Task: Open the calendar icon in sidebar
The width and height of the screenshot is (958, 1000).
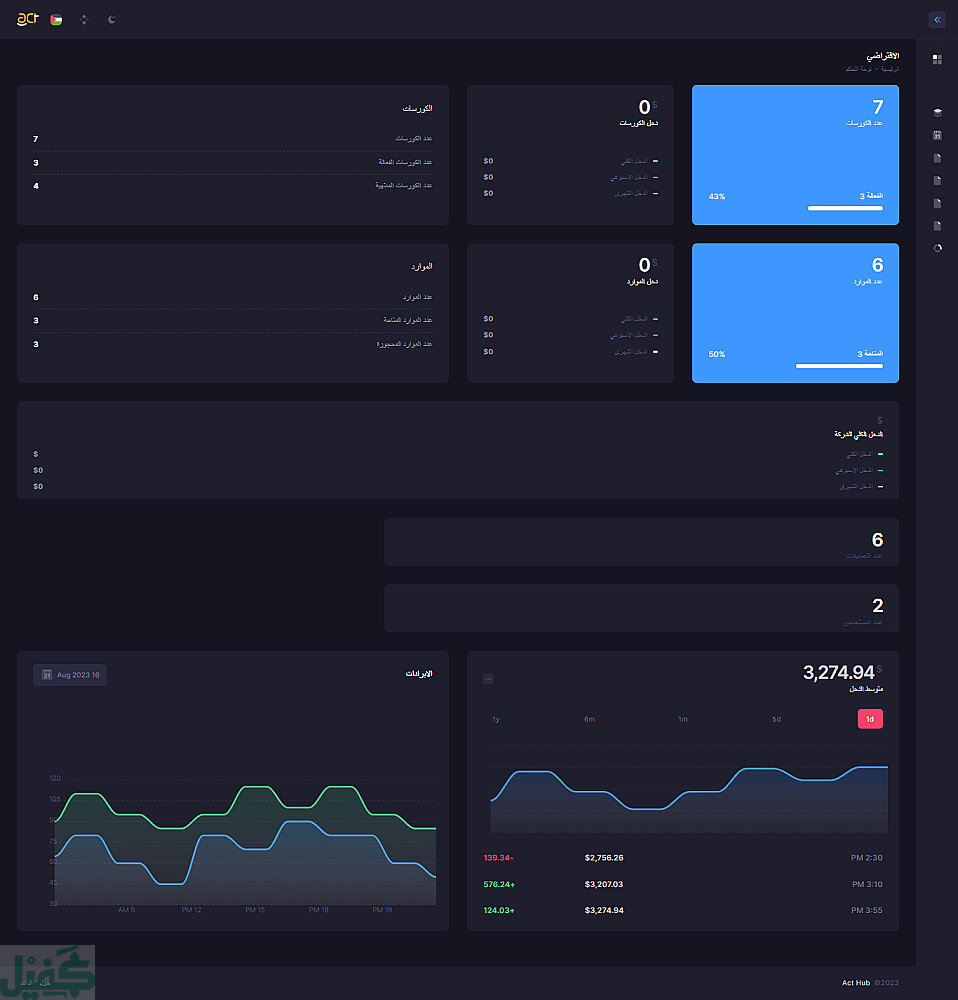Action: [x=937, y=135]
